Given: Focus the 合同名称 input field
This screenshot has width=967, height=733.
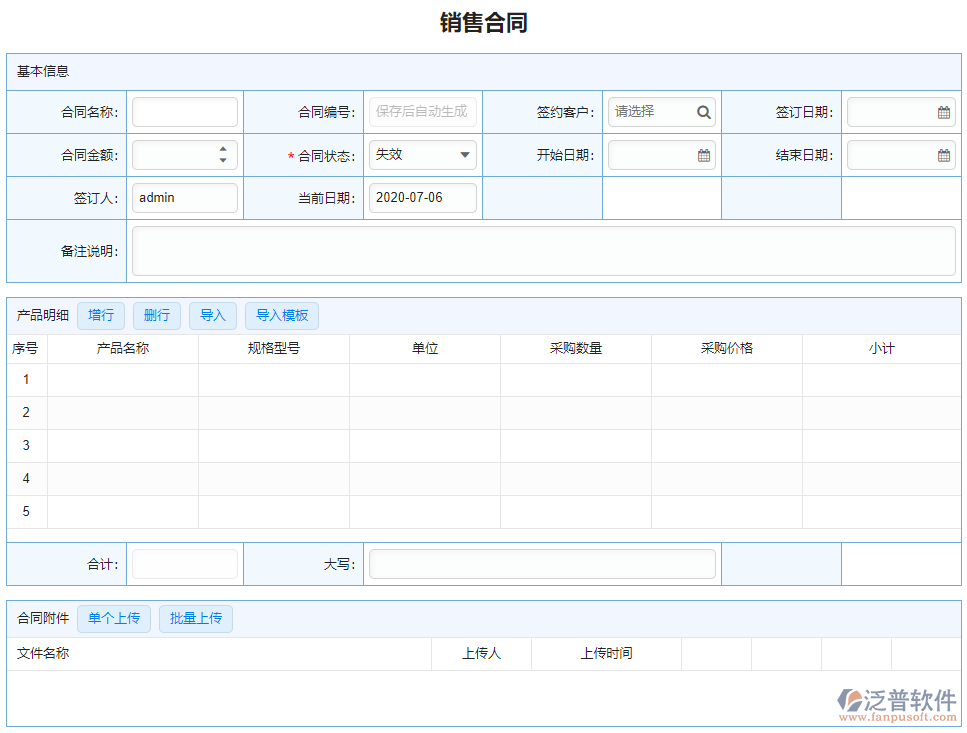Looking at the screenshot, I should pyautogui.click(x=185, y=112).
